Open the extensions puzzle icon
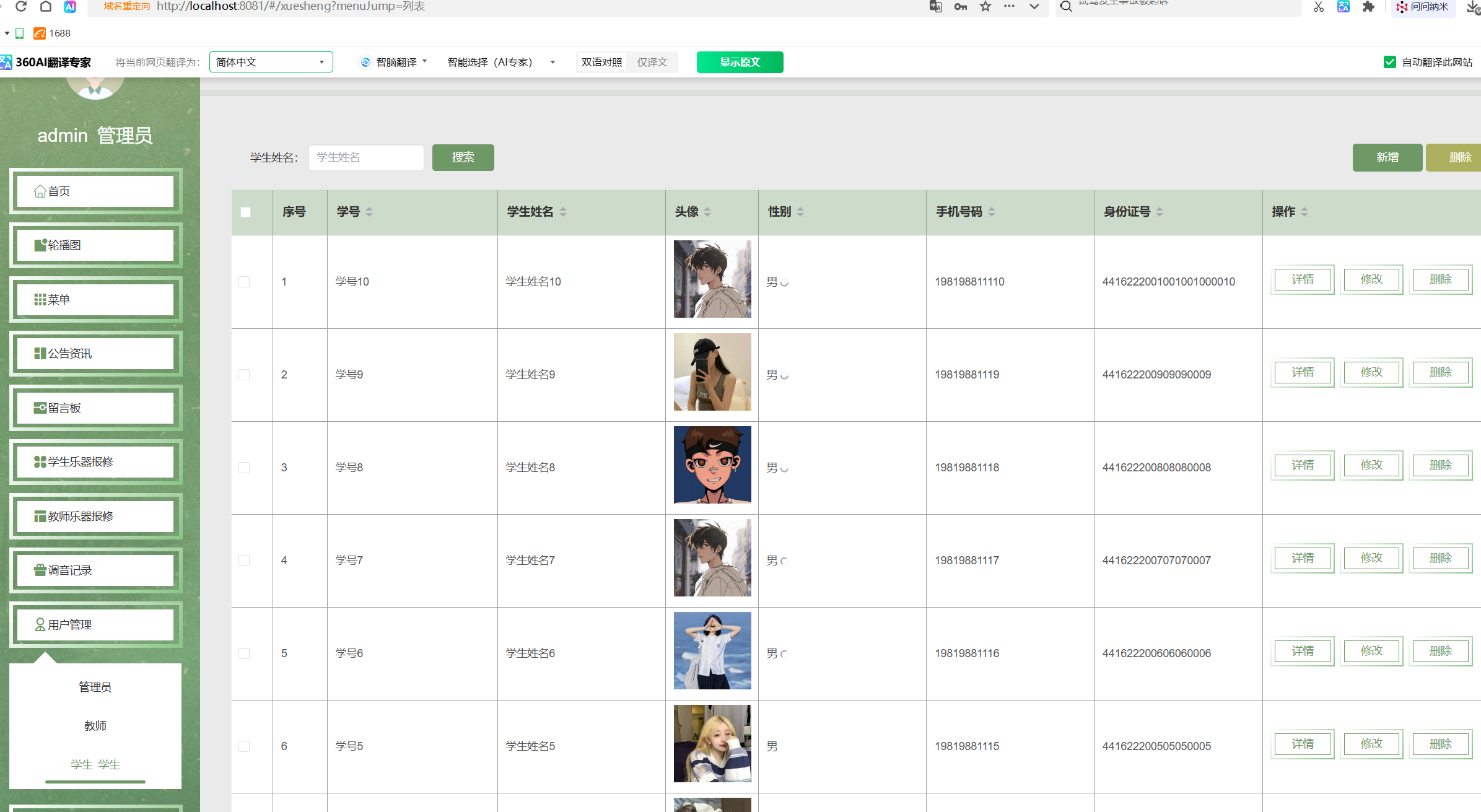1481x812 pixels. tap(1368, 7)
